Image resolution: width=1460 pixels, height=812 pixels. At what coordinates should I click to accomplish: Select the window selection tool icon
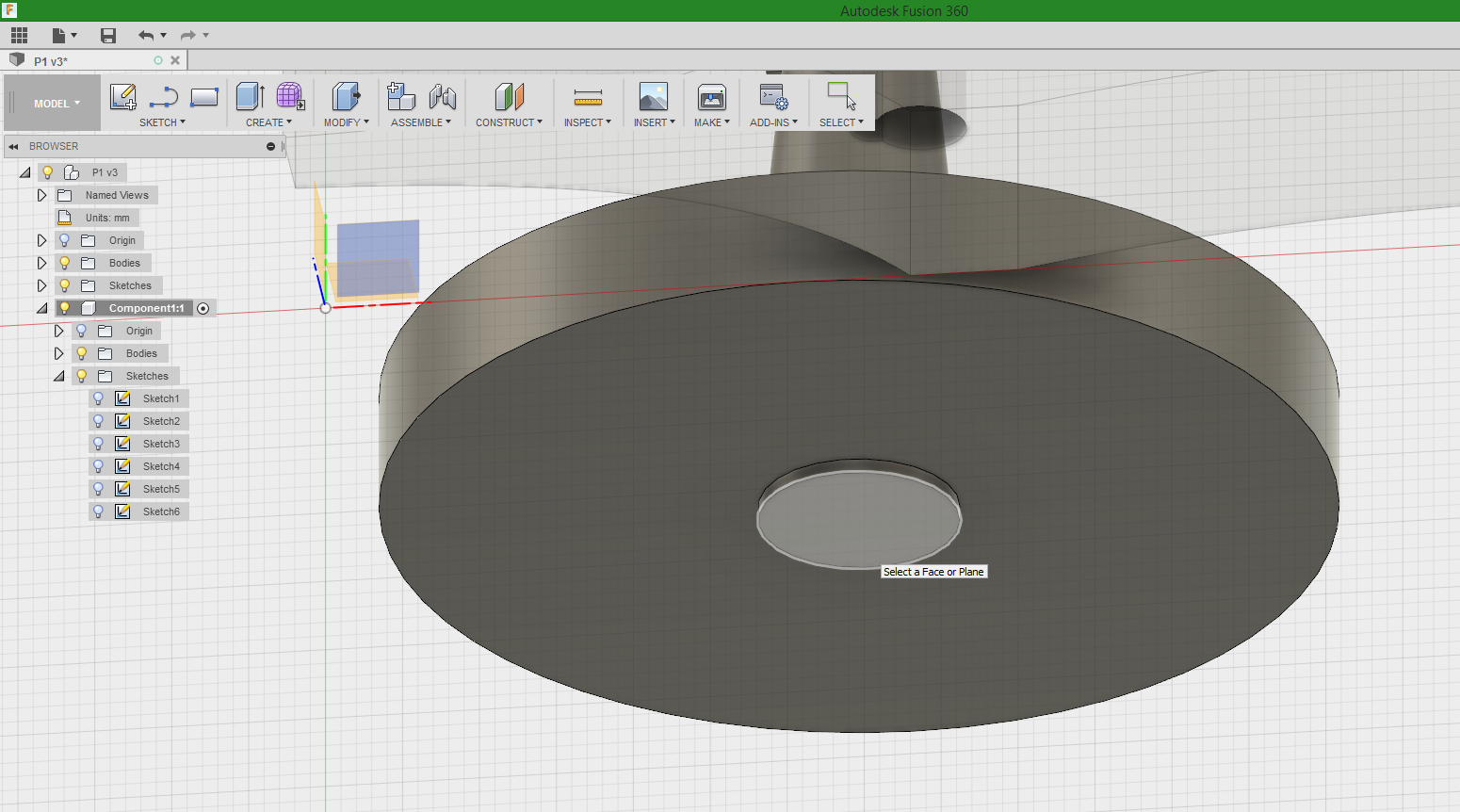841,96
